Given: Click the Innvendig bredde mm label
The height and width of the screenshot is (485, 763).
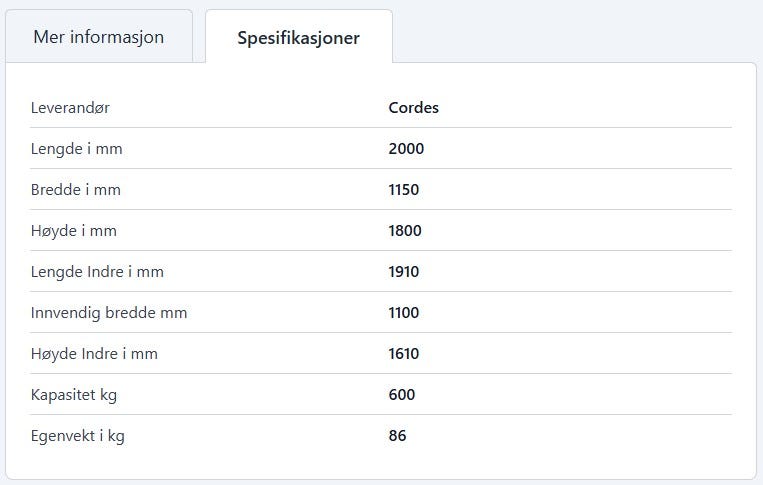Looking at the screenshot, I should [109, 312].
